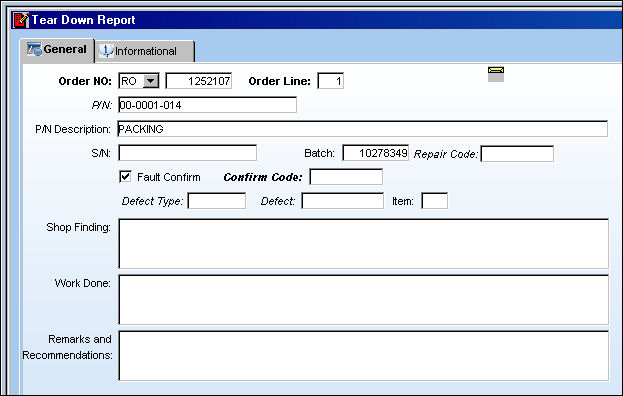Click the Defect Type: label
The height and width of the screenshot is (396, 623).
tap(152, 201)
